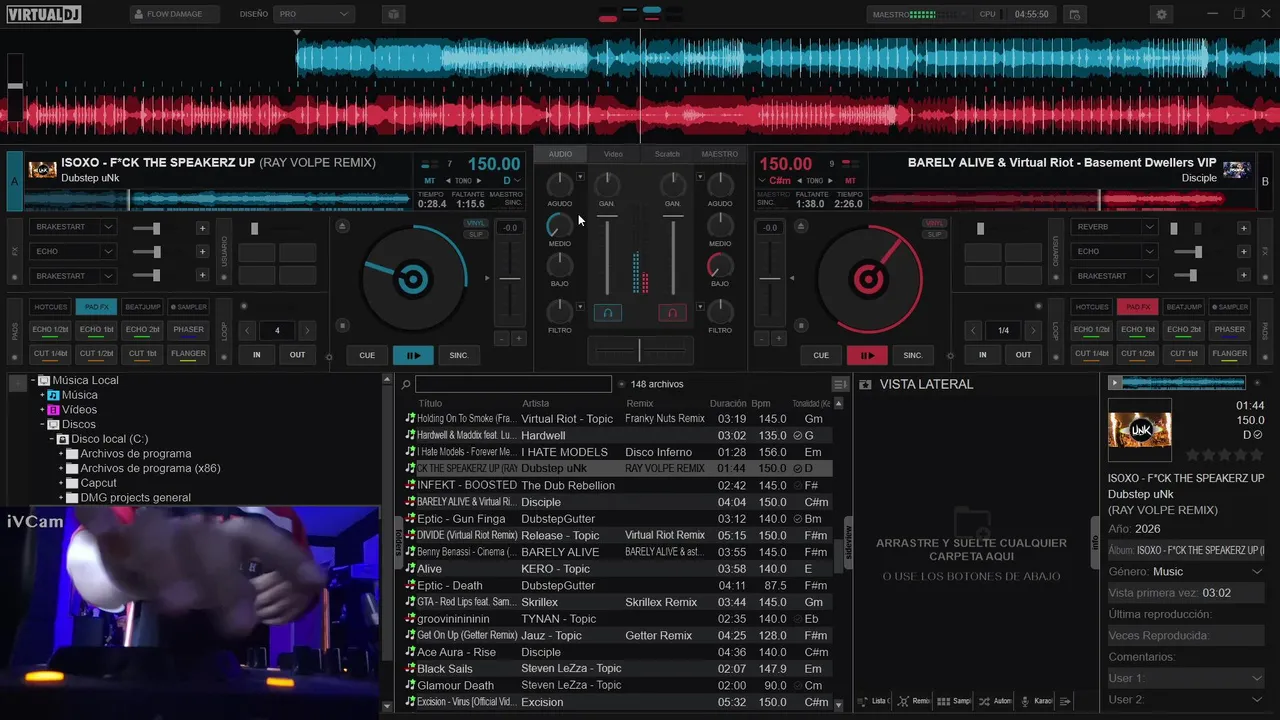This screenshot has width=1280, height=720.
Task: Switch to the AUDIO mixer tab
Action: click(x=560, y=154)
